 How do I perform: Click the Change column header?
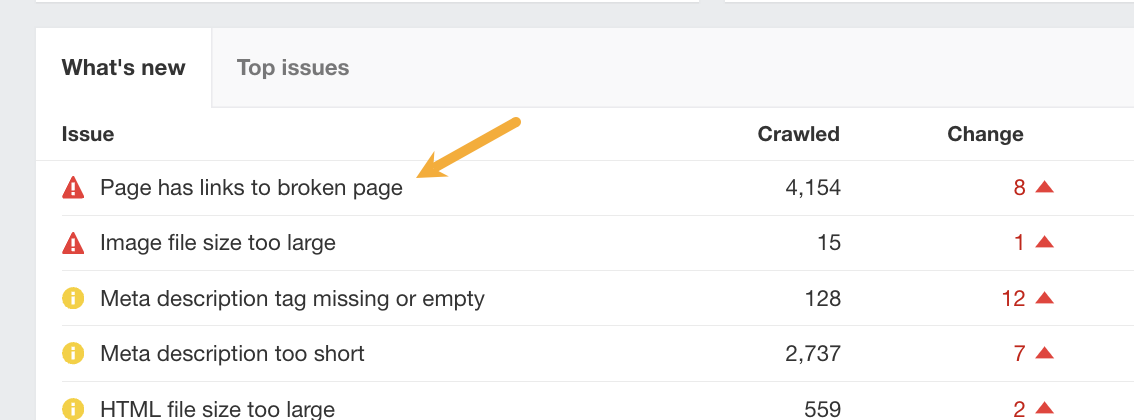pos(985,134)
